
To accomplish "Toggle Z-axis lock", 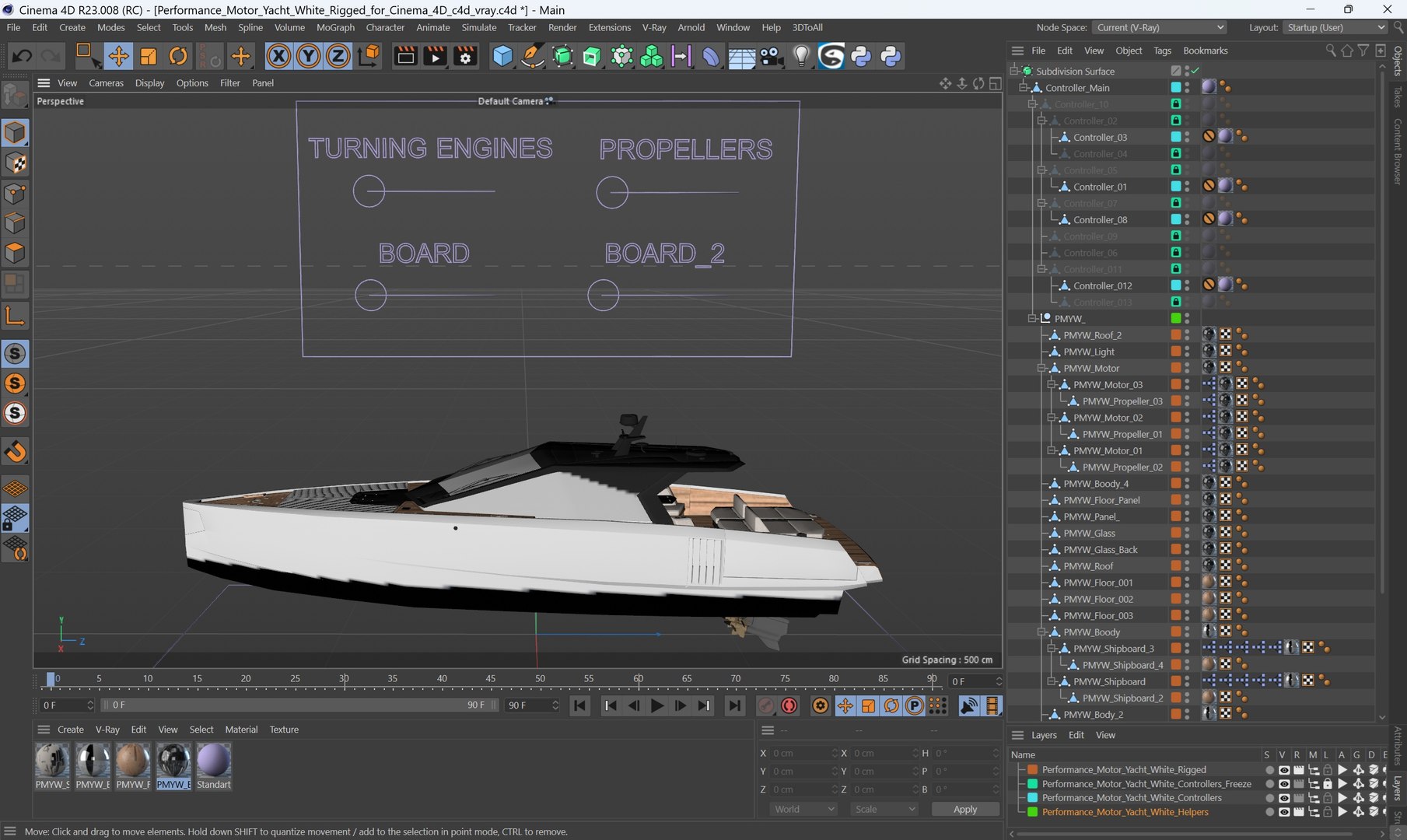I will coord(338,56).
